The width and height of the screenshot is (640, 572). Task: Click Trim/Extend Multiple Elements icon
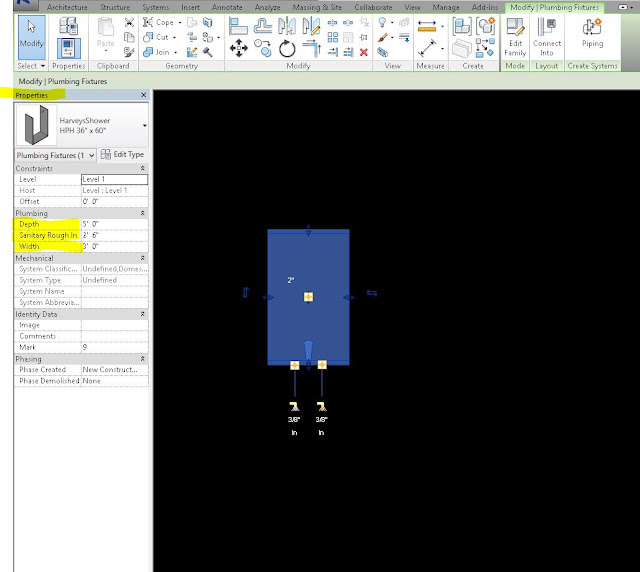(x=348, y=52)
